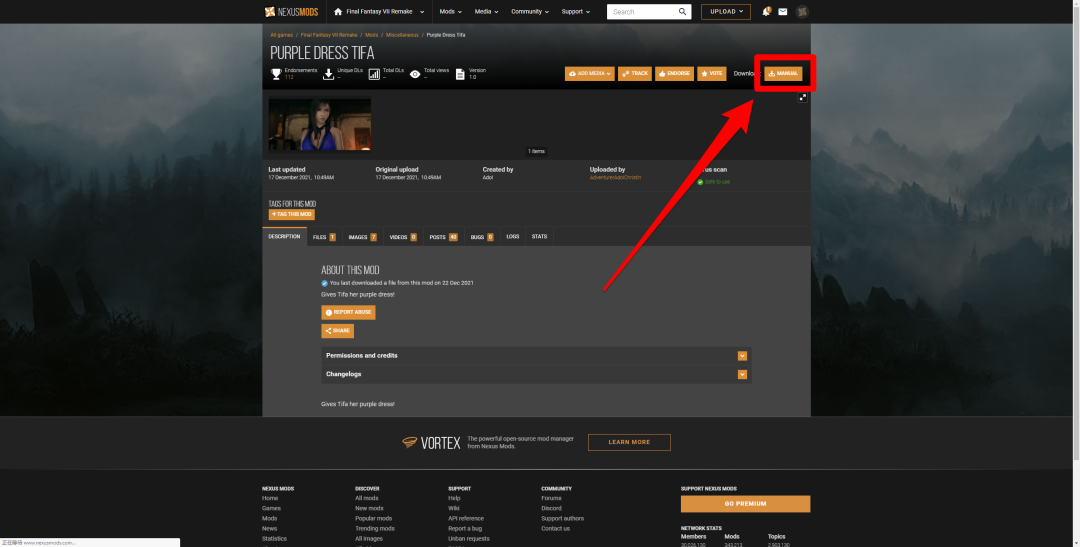Click the Manual download button
1080x547 pixels.
pos(783,74)
